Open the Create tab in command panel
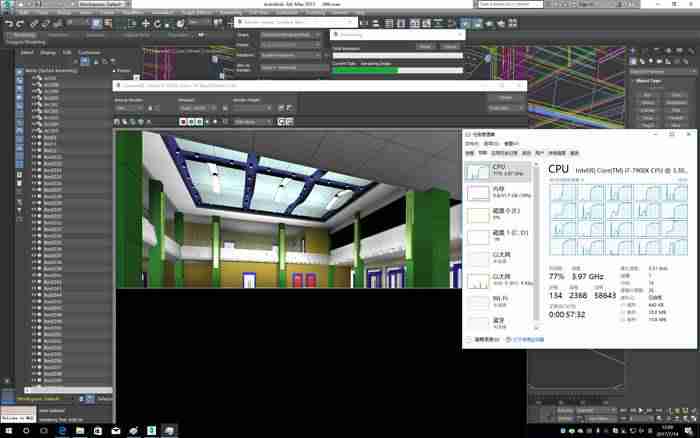This screenshot has width=700, height=438. click(x=633, y=50)
